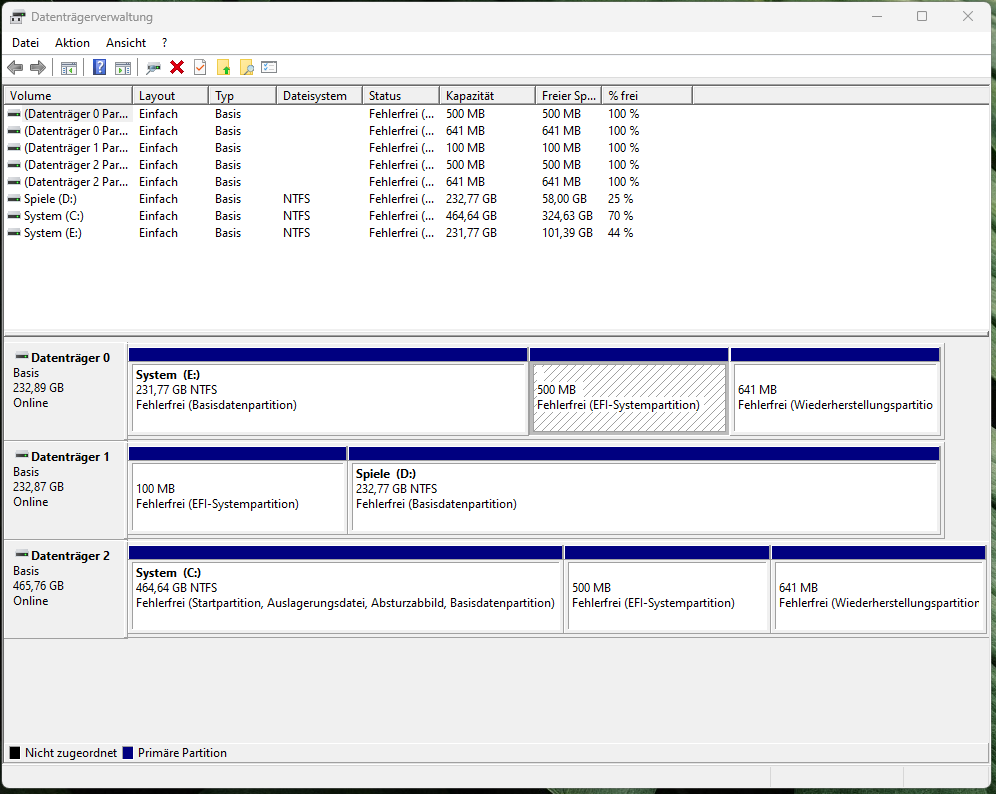
Task: Select System (C:) partition on Datenträger 2
Action: tap(346, 589)
